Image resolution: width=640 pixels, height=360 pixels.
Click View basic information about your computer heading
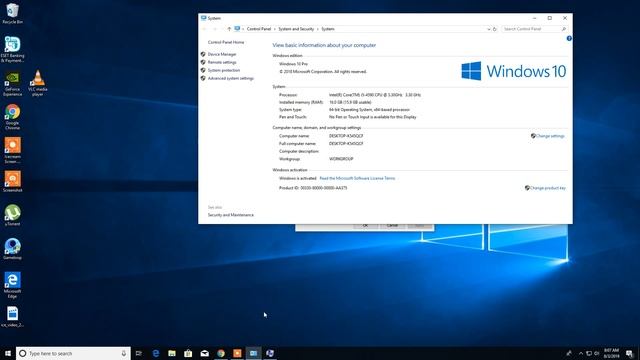(324, 45)
